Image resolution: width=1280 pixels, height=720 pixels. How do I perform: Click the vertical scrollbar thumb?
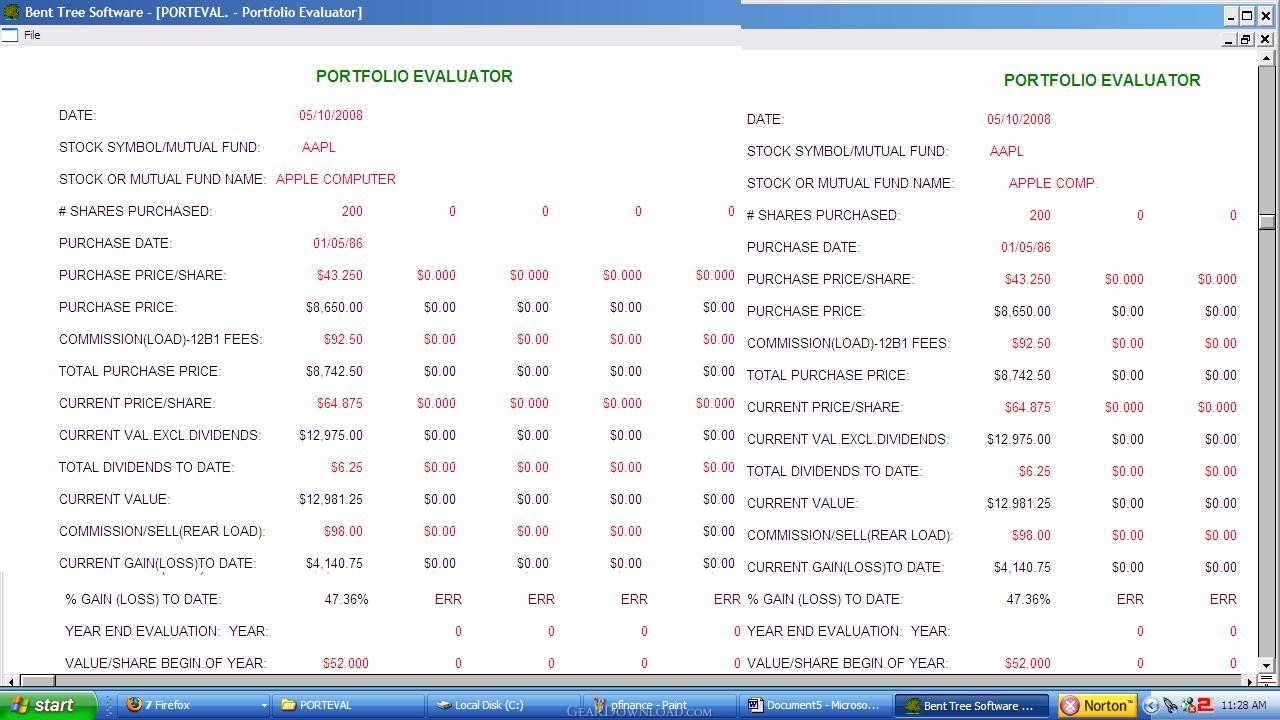pyautogui.click(x=1266, y=222)
